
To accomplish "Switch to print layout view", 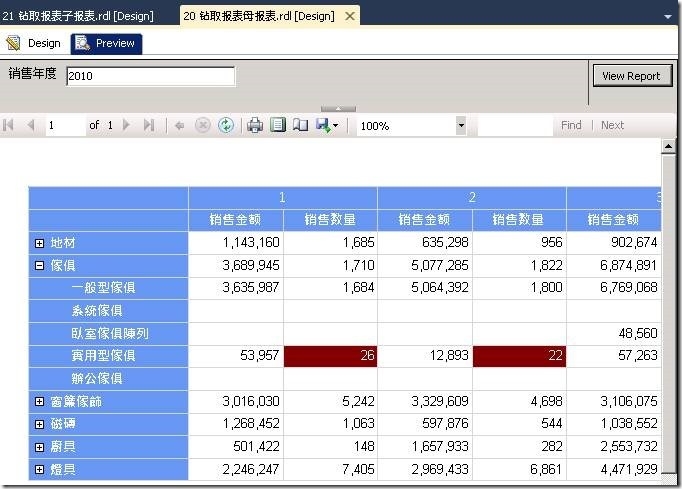I will tap(278, 125).
